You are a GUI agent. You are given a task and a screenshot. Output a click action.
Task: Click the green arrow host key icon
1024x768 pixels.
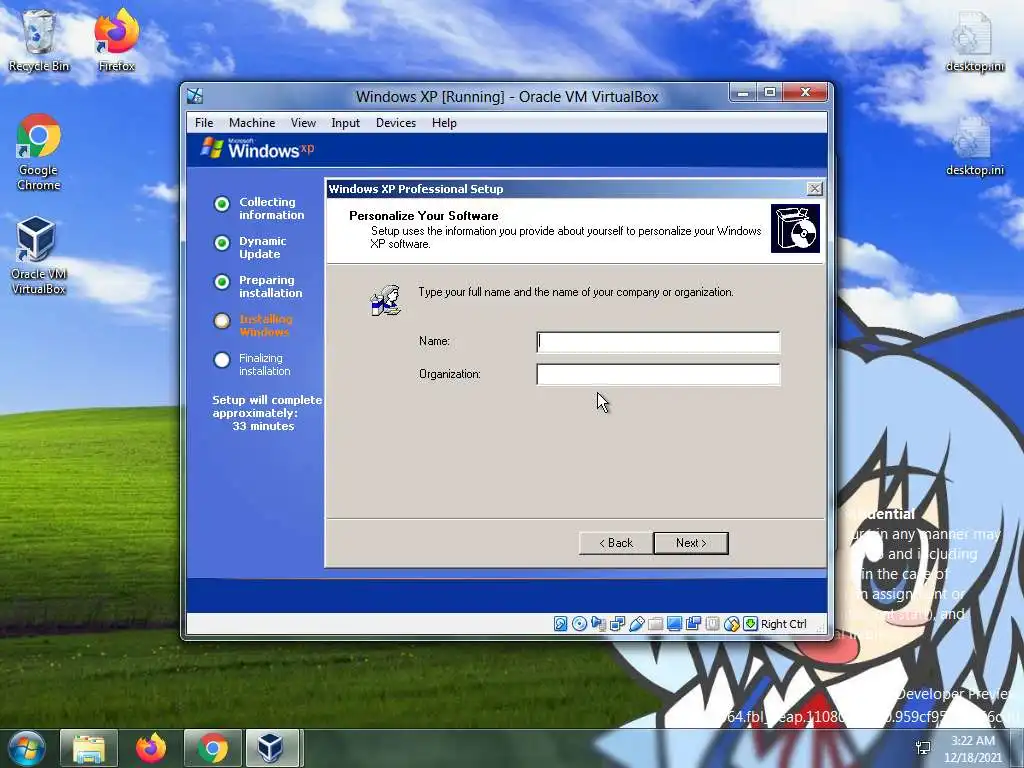pyautogui.click(x=750, y=624)
